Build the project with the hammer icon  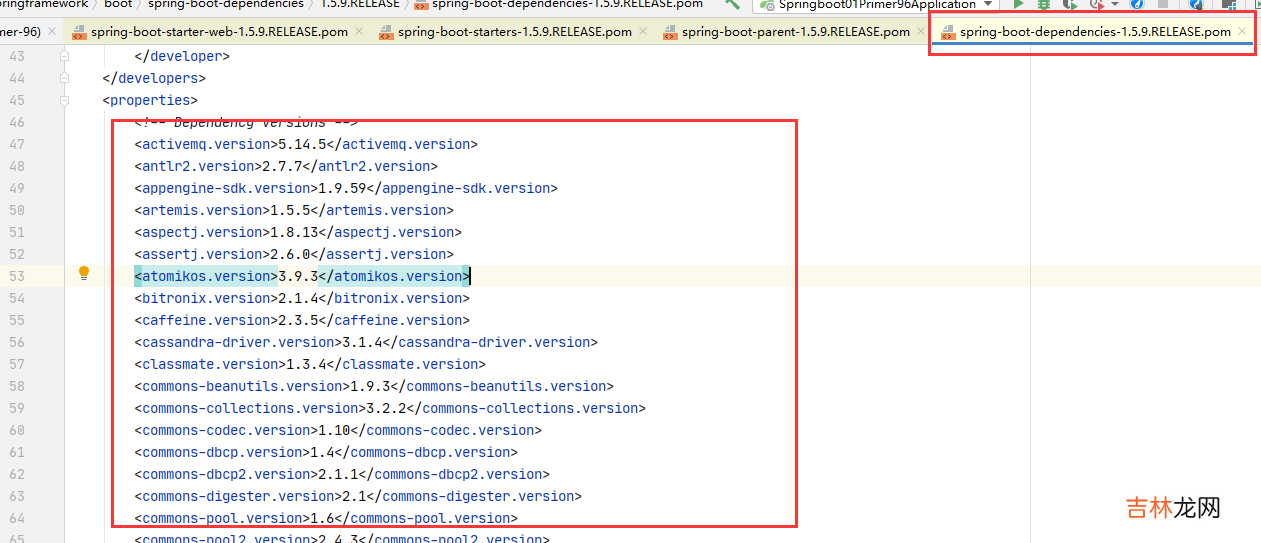[x=733, y=4]
